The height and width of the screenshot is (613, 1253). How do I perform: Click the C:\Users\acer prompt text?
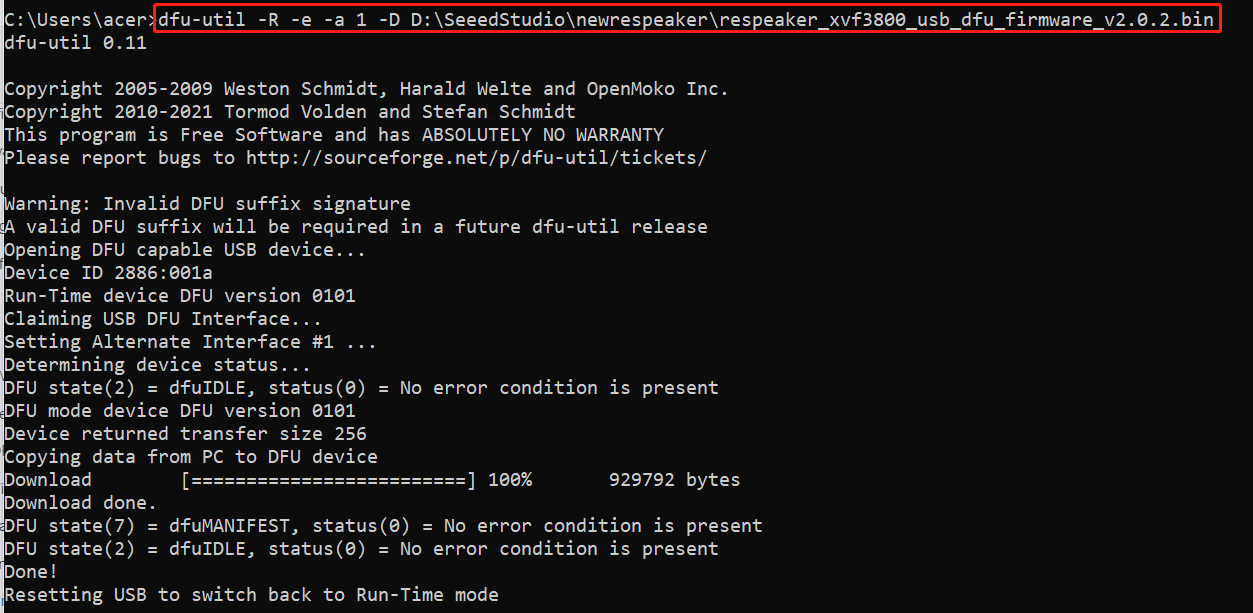pyautogui.click(x=76, y=19)
